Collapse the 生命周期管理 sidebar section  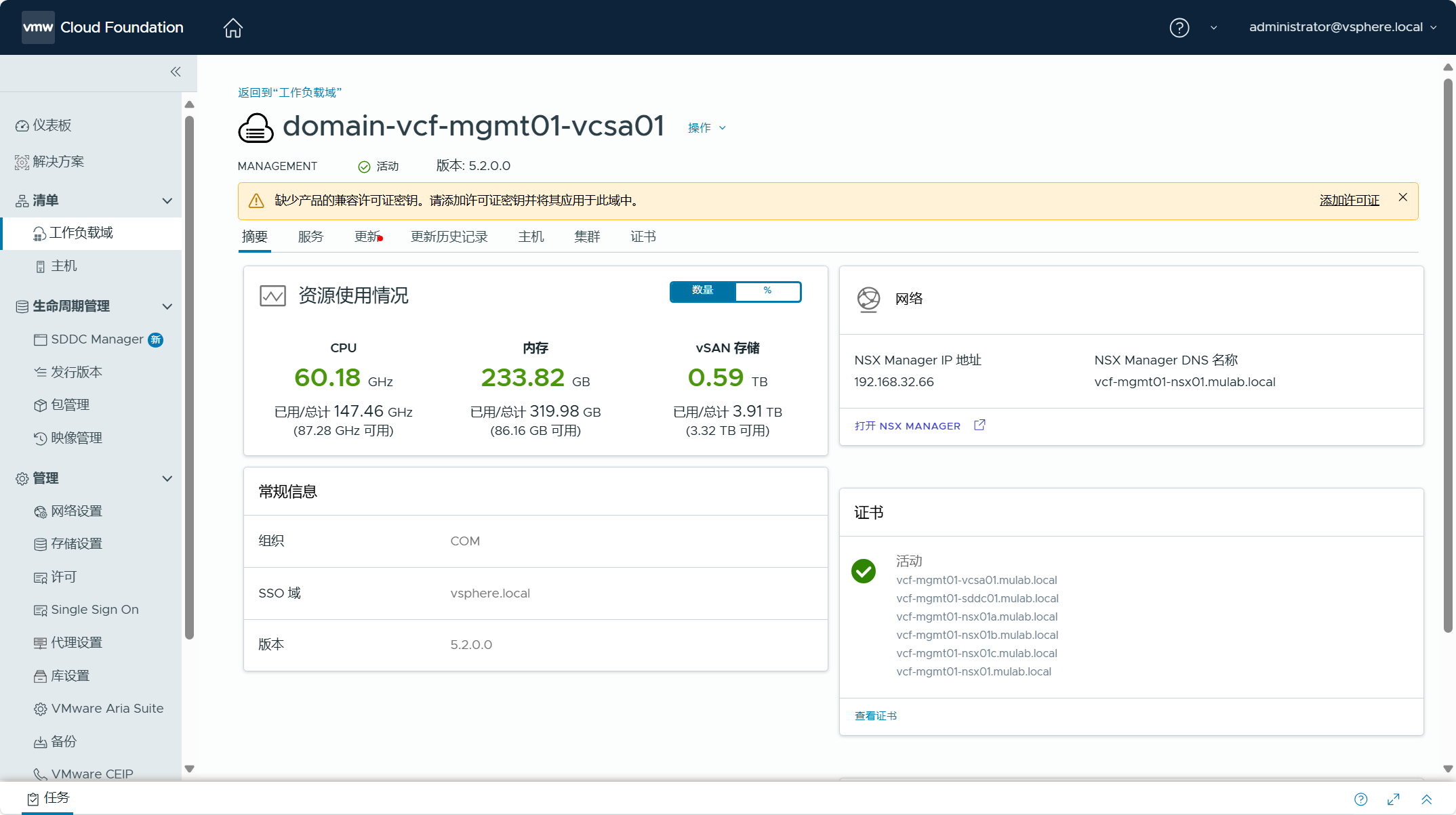tap(167, 306)
